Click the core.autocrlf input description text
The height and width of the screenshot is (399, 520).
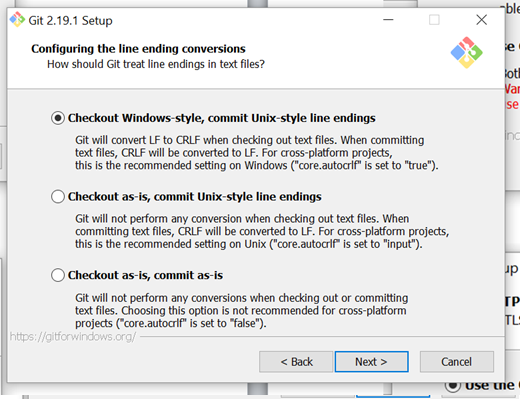[262, 231]
